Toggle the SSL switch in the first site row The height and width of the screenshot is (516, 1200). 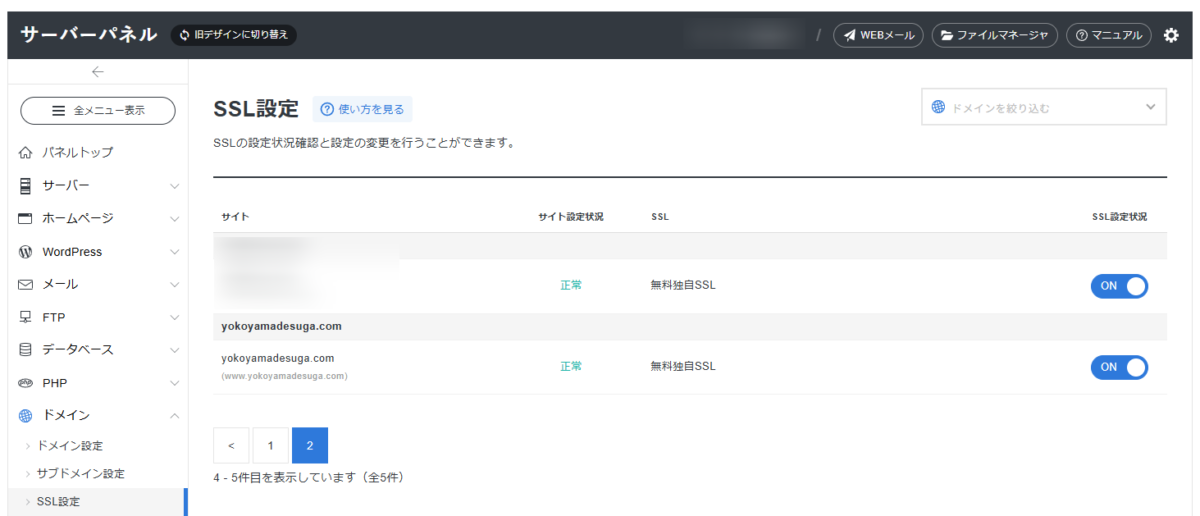[1119, 285]
